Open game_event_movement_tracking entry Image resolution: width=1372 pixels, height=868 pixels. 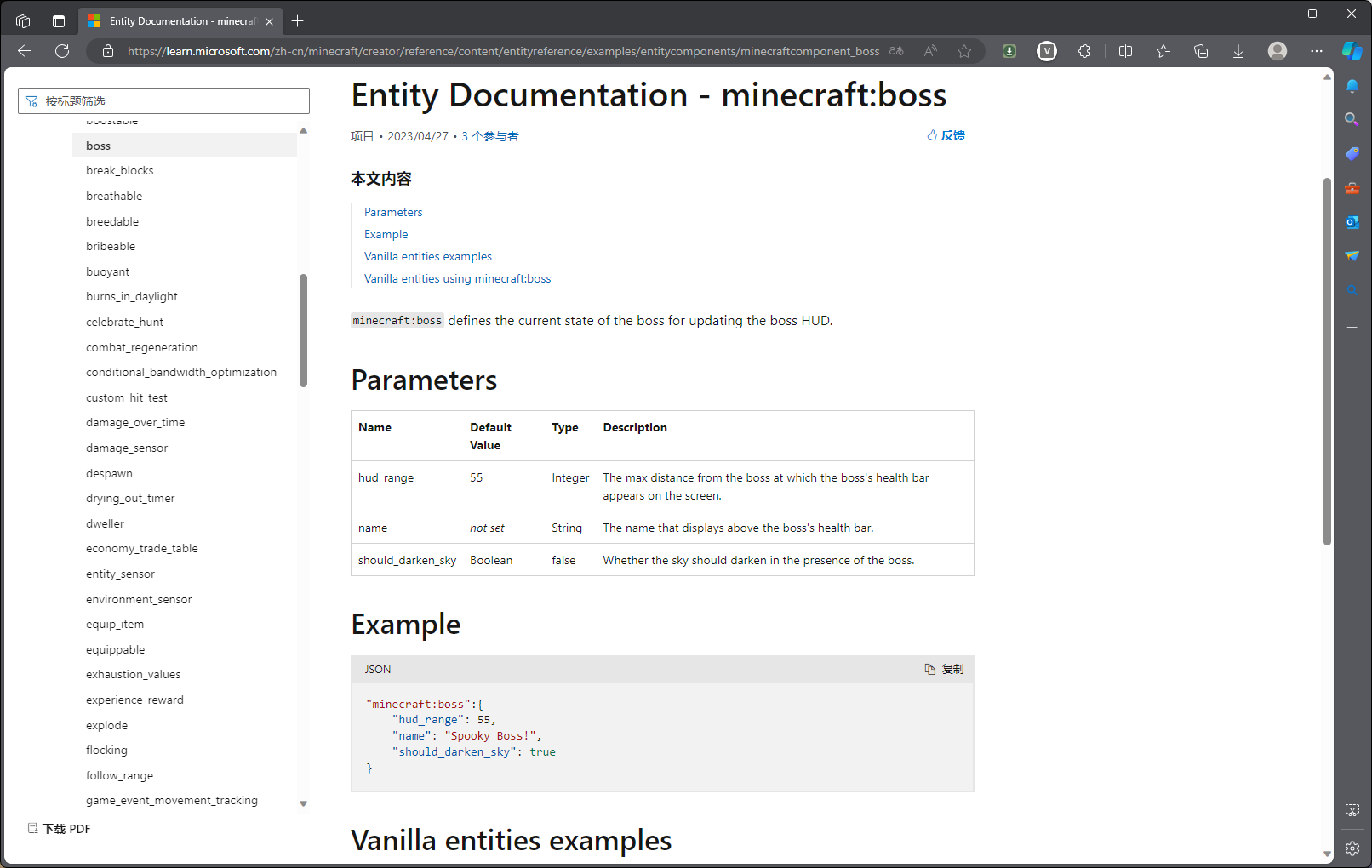pos(172,800)
